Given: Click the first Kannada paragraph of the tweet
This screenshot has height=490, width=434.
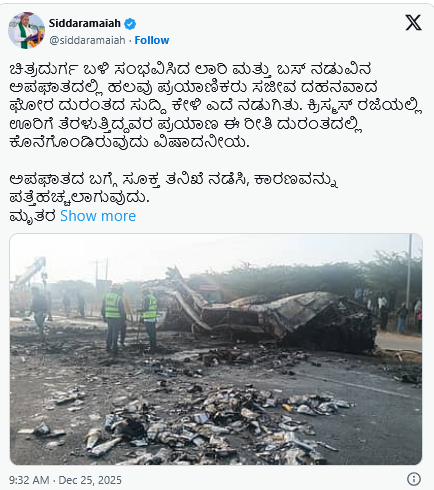Looking at the screenshot, I should tap(216, 105).
